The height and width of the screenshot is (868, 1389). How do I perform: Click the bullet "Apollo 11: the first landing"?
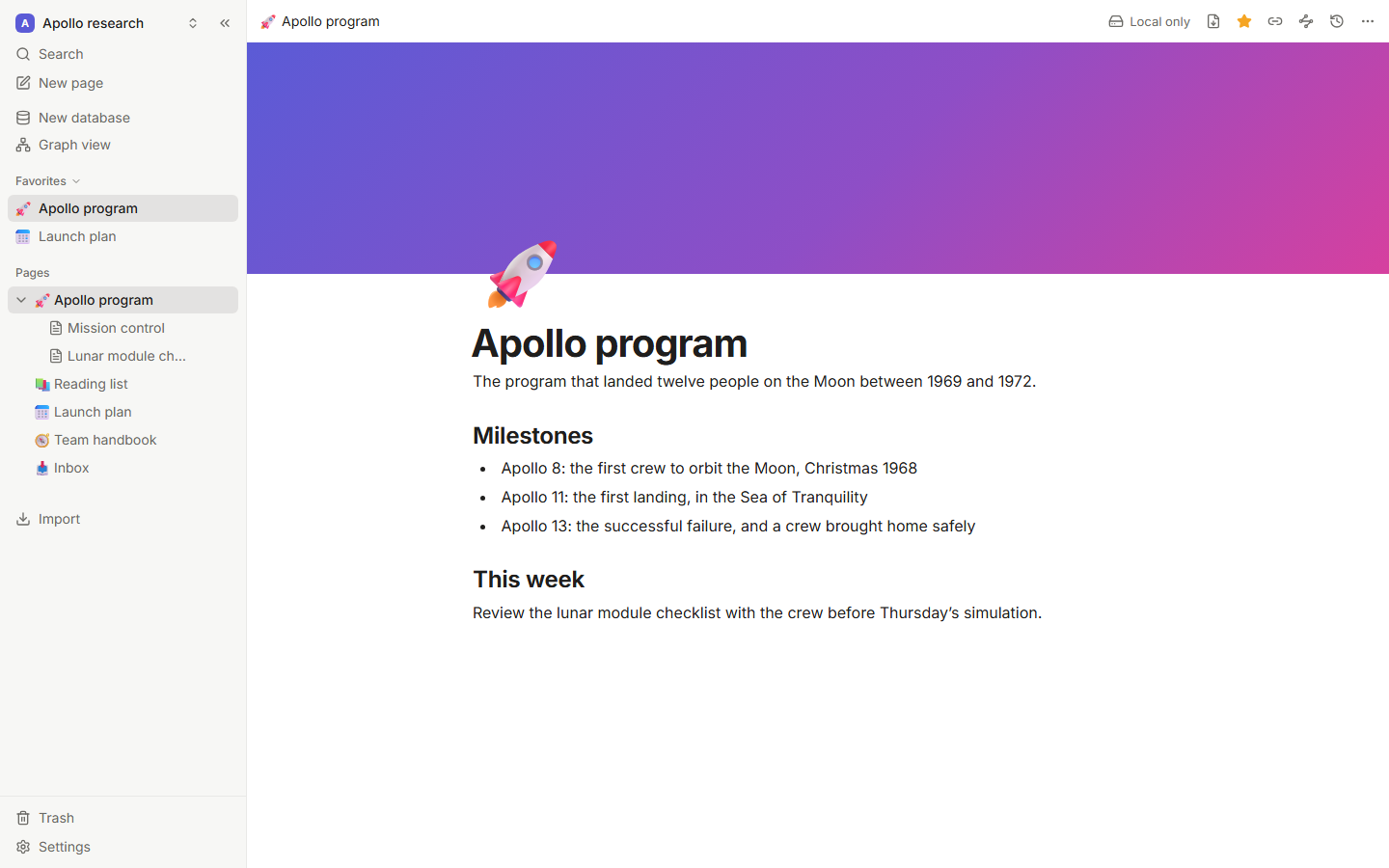[593, 498]
